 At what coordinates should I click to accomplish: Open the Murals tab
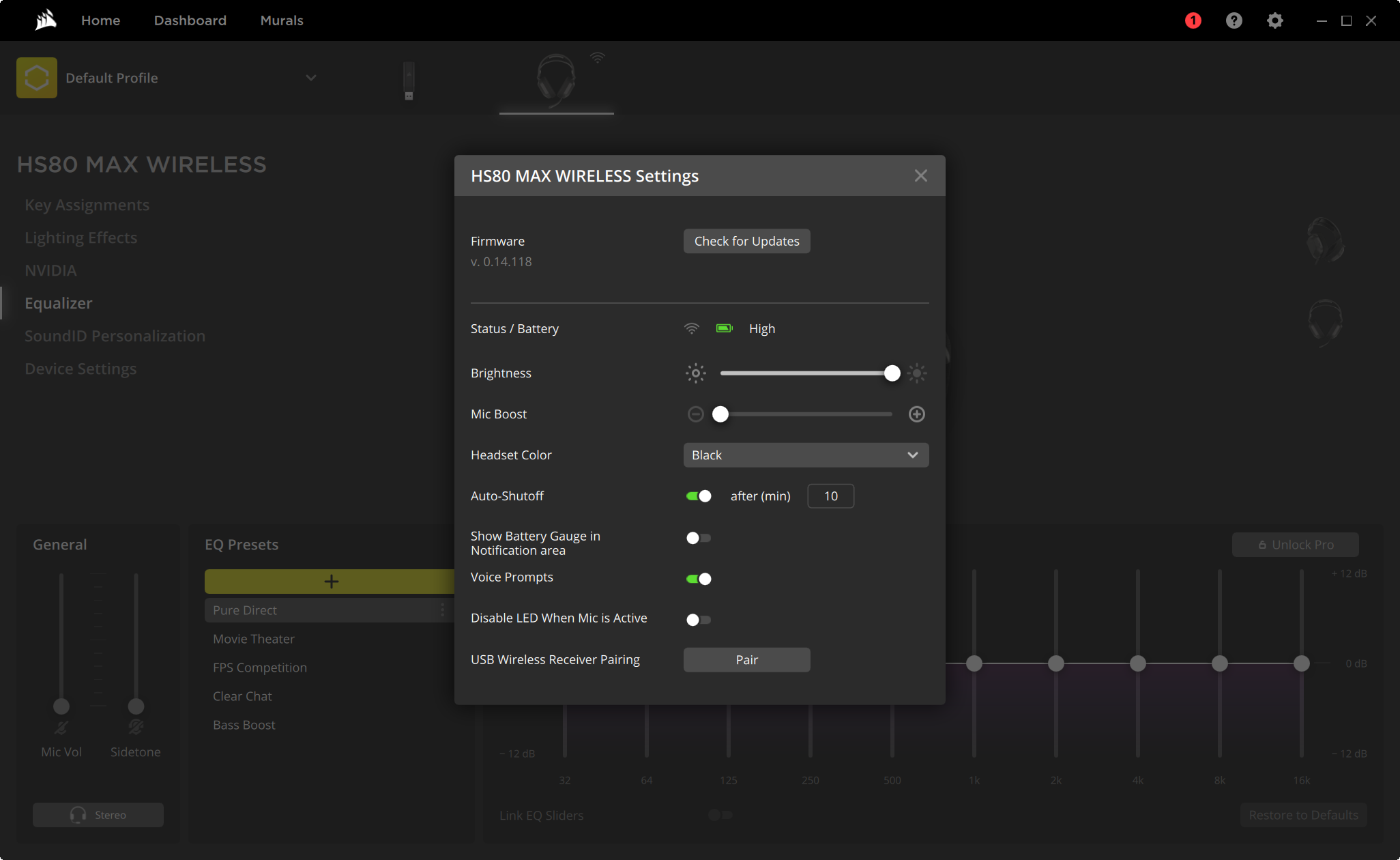[282, 20]
